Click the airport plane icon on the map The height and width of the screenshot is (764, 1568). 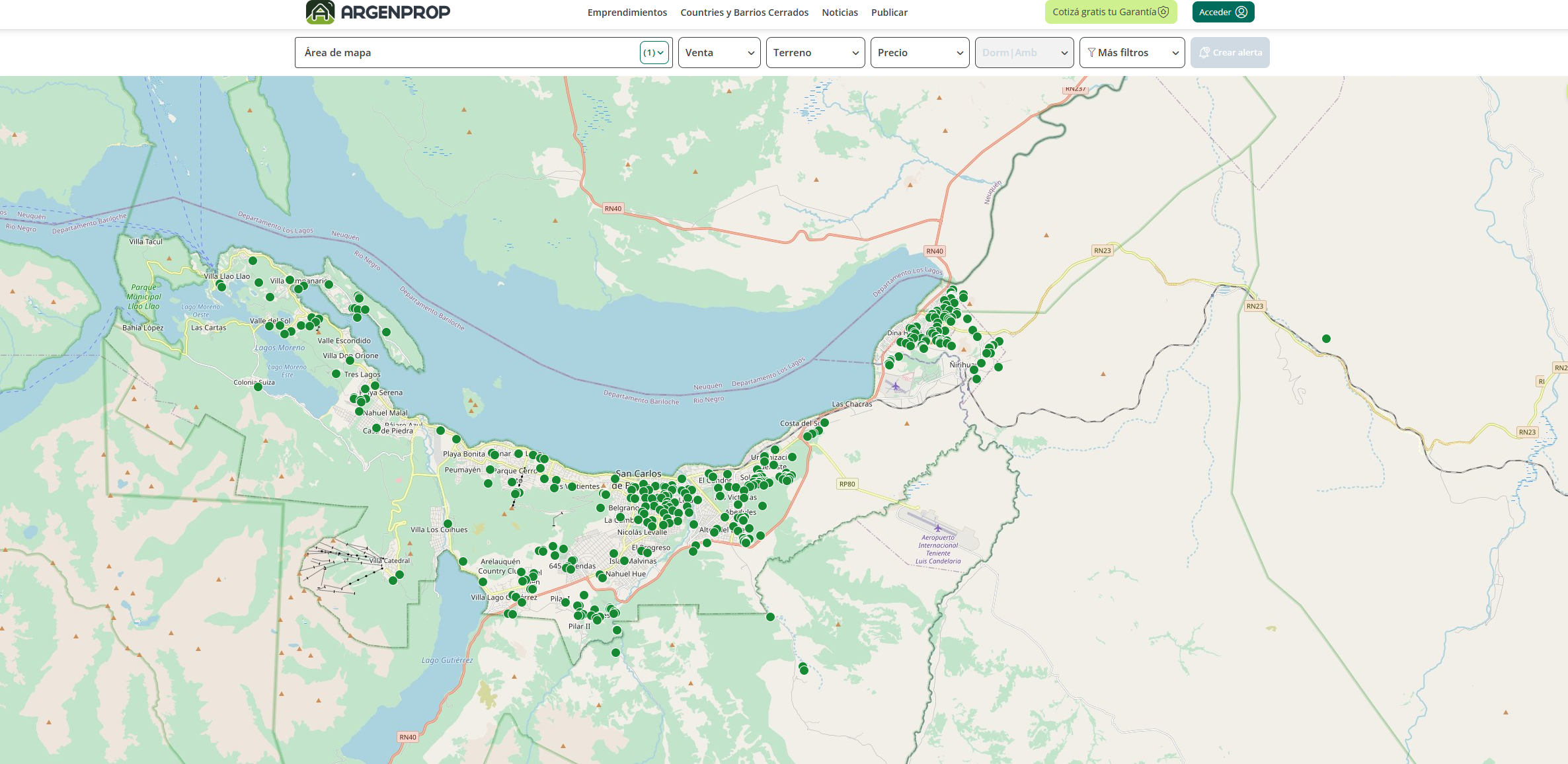(x=937, y=528)
